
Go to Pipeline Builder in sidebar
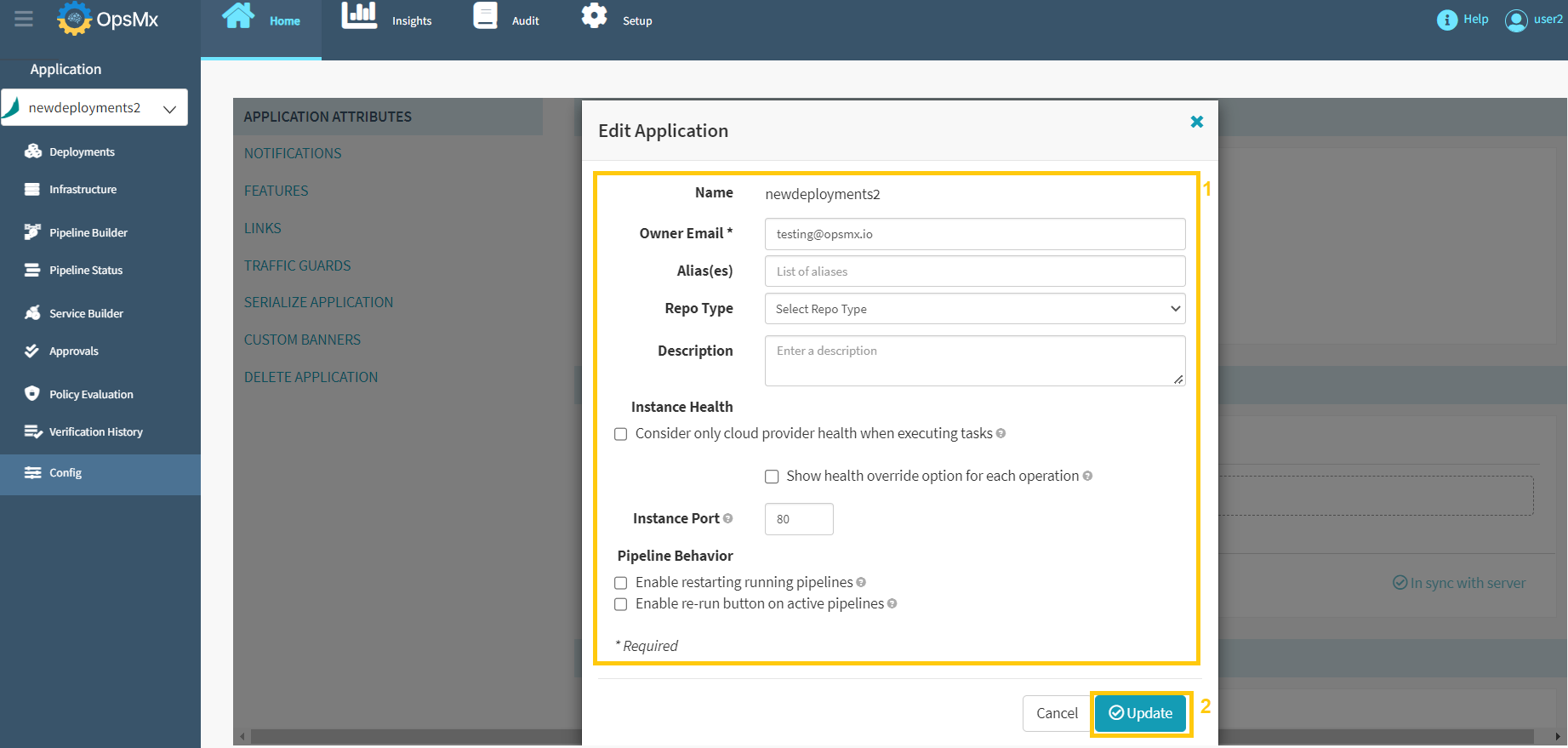click(88, 232)
